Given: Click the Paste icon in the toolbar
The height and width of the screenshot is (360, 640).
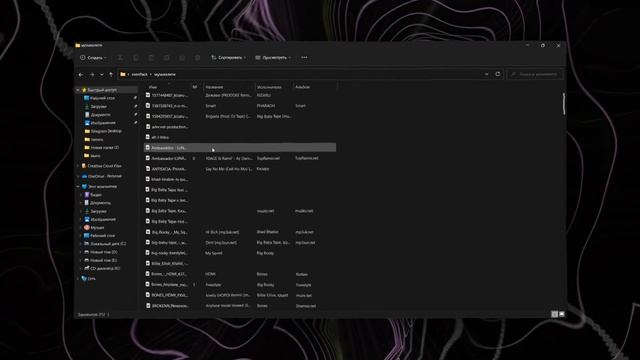Looking at the screenshot, I should coord(151,58).
